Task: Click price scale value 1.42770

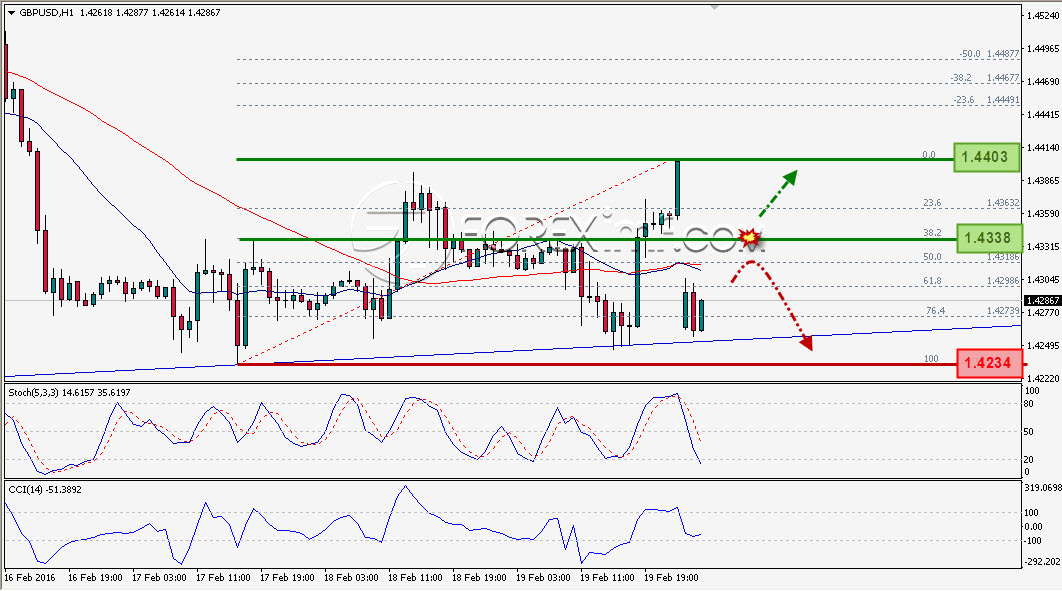Action: [1043, 313]
